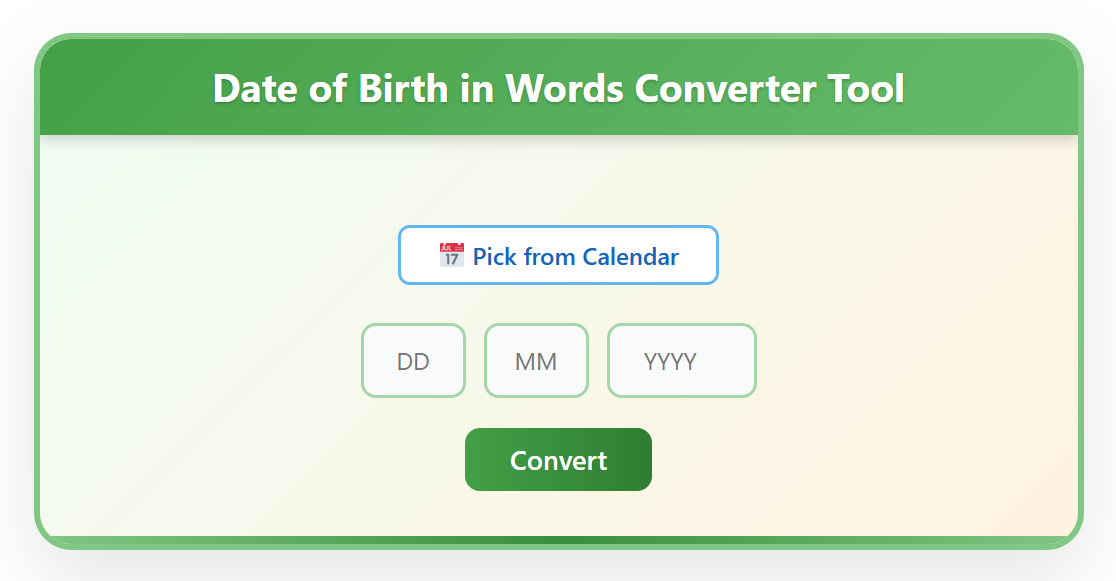This screenshot has height=581, width=1116.
Task: Click the Date of Birth converter title banner
Action: 558,88
